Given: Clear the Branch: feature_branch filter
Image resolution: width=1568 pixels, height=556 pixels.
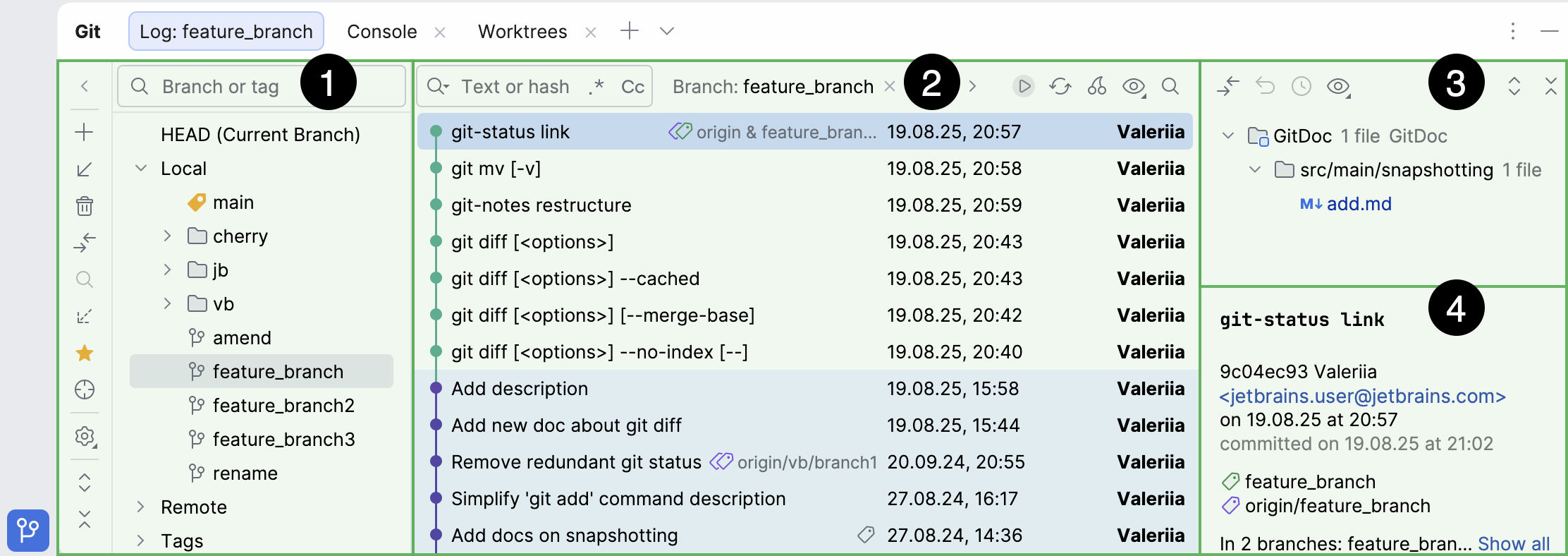Looking at the screenshot, I should click(890, 86).
